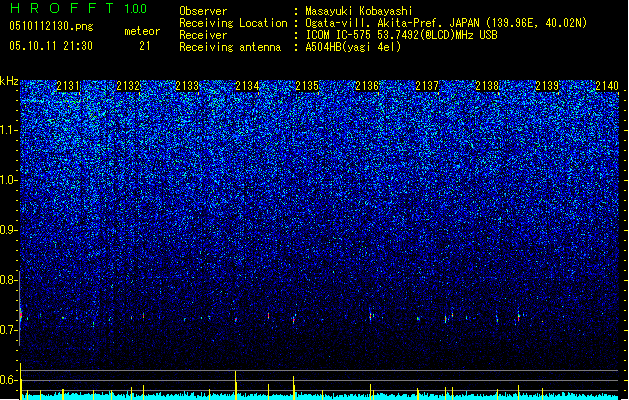
Task: Select antenna text A504HB(yagi 4el)
Action: click(x=353, y=47)
